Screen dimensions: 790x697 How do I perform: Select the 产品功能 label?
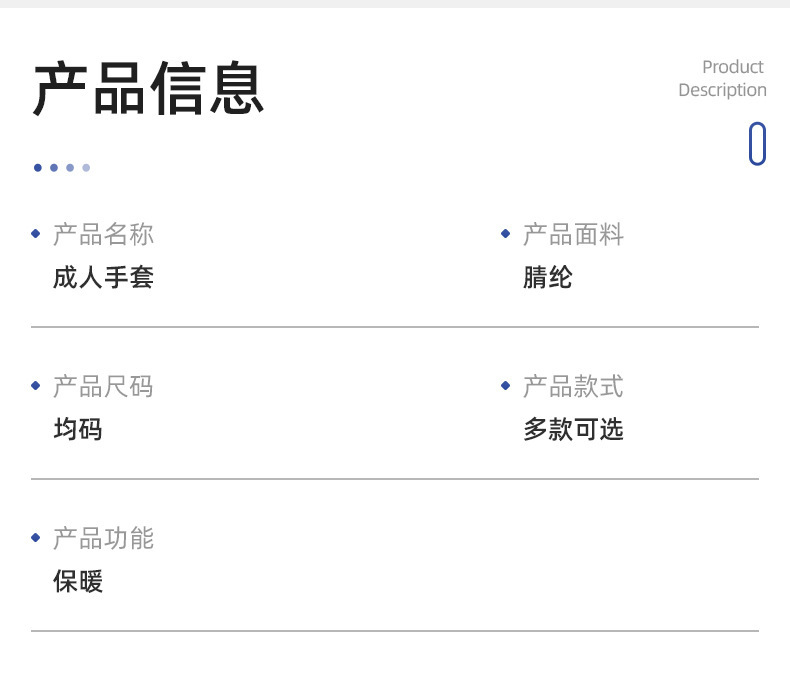[x=103, y=539]
